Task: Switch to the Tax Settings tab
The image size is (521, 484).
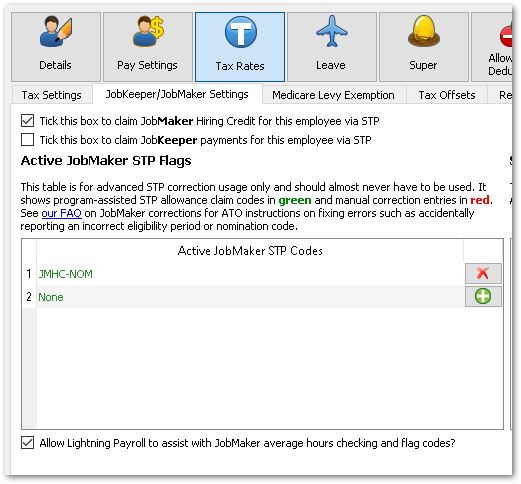Action: point(52,95)
